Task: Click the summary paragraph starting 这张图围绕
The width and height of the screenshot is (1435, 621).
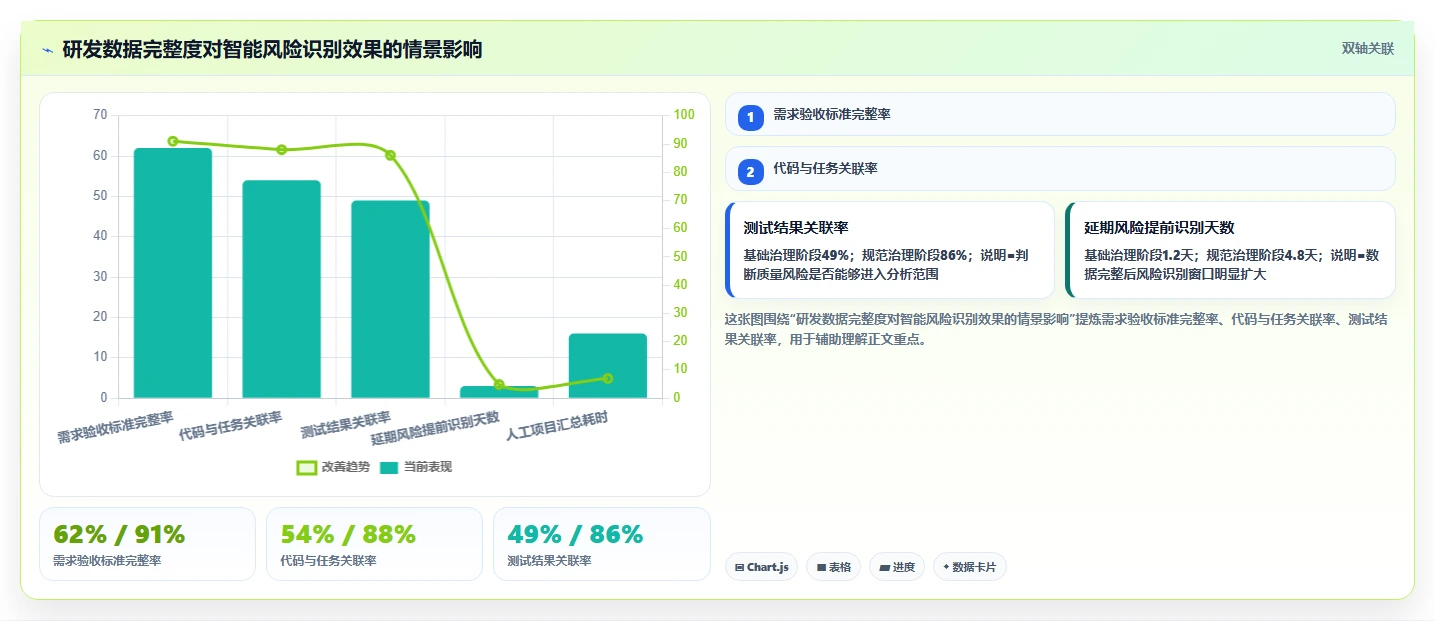Action: click(x=1056, y=329)
